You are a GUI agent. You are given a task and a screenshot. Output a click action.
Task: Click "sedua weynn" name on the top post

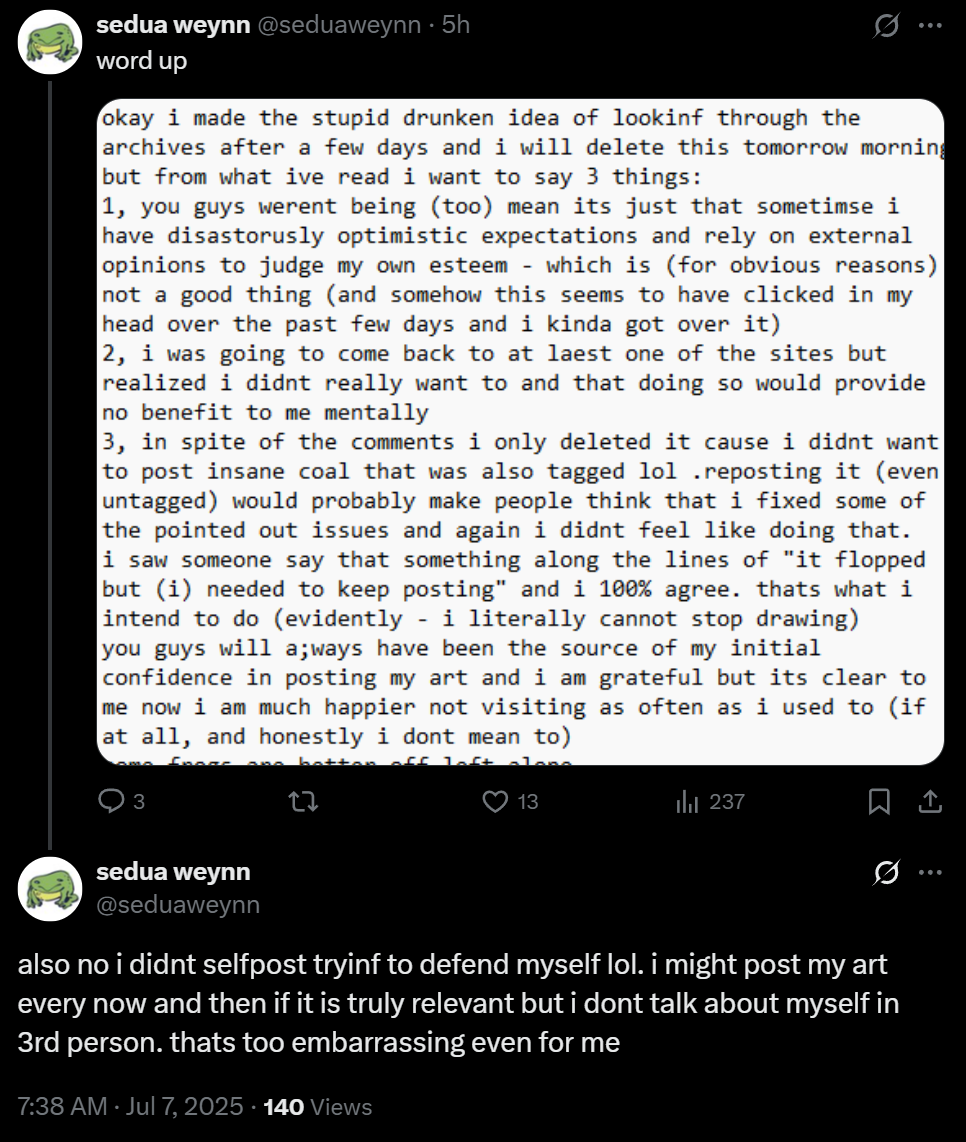pyautogui.click(x=173, y=26)
